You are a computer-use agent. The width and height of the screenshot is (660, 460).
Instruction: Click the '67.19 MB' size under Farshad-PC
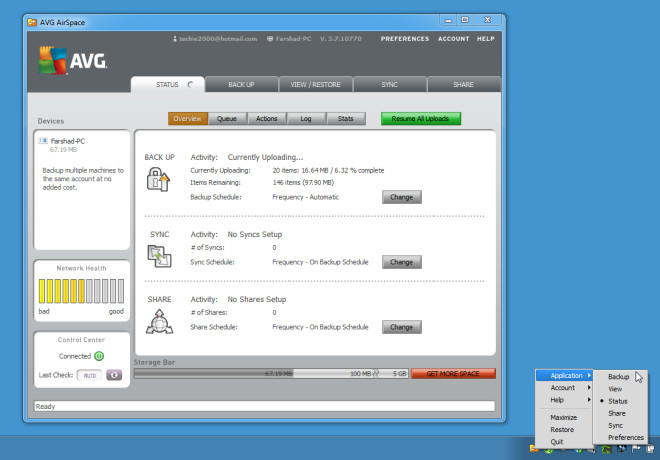[64, 150]
